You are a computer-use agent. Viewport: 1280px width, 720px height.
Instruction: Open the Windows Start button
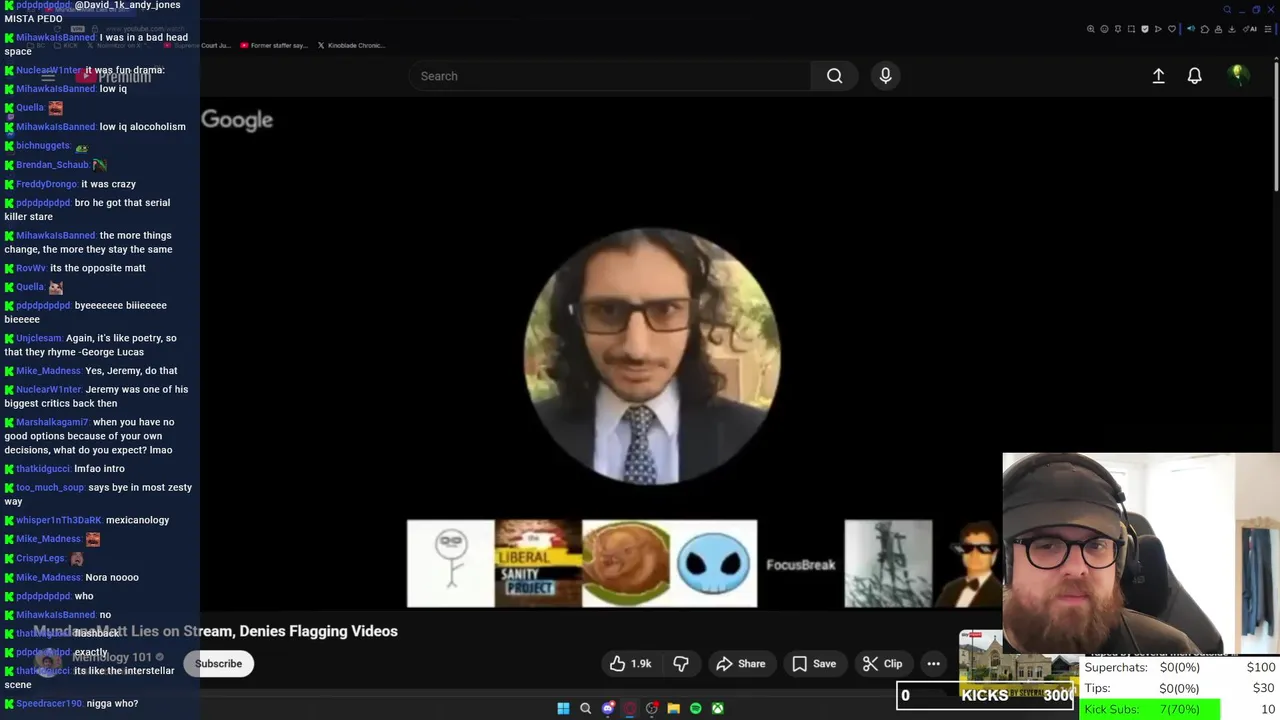(563, 708)
